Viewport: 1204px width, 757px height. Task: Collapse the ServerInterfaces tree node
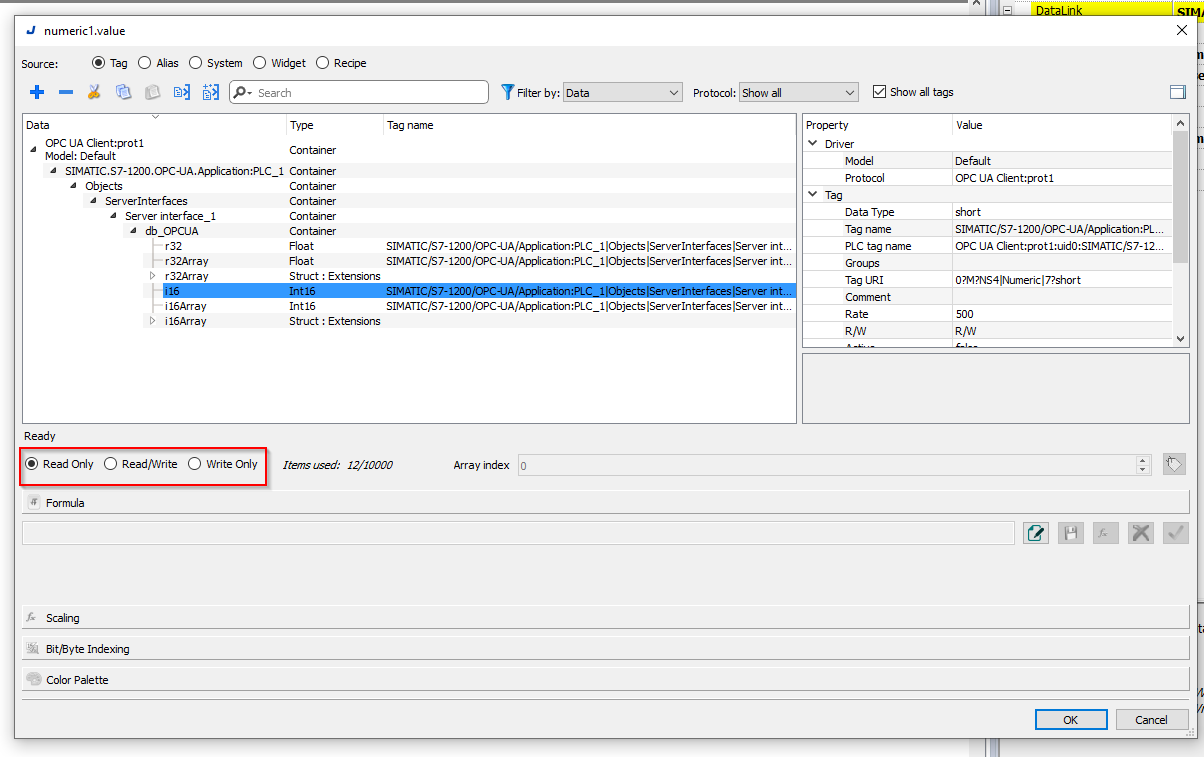(94, 201)
